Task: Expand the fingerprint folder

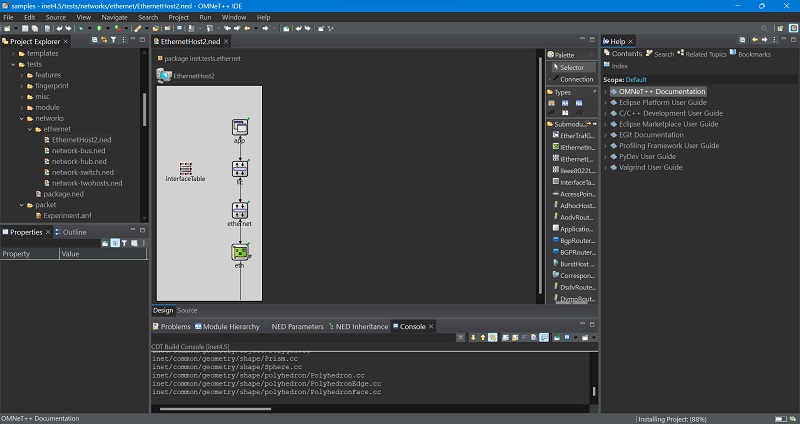Action: click(x=22, y=86)
